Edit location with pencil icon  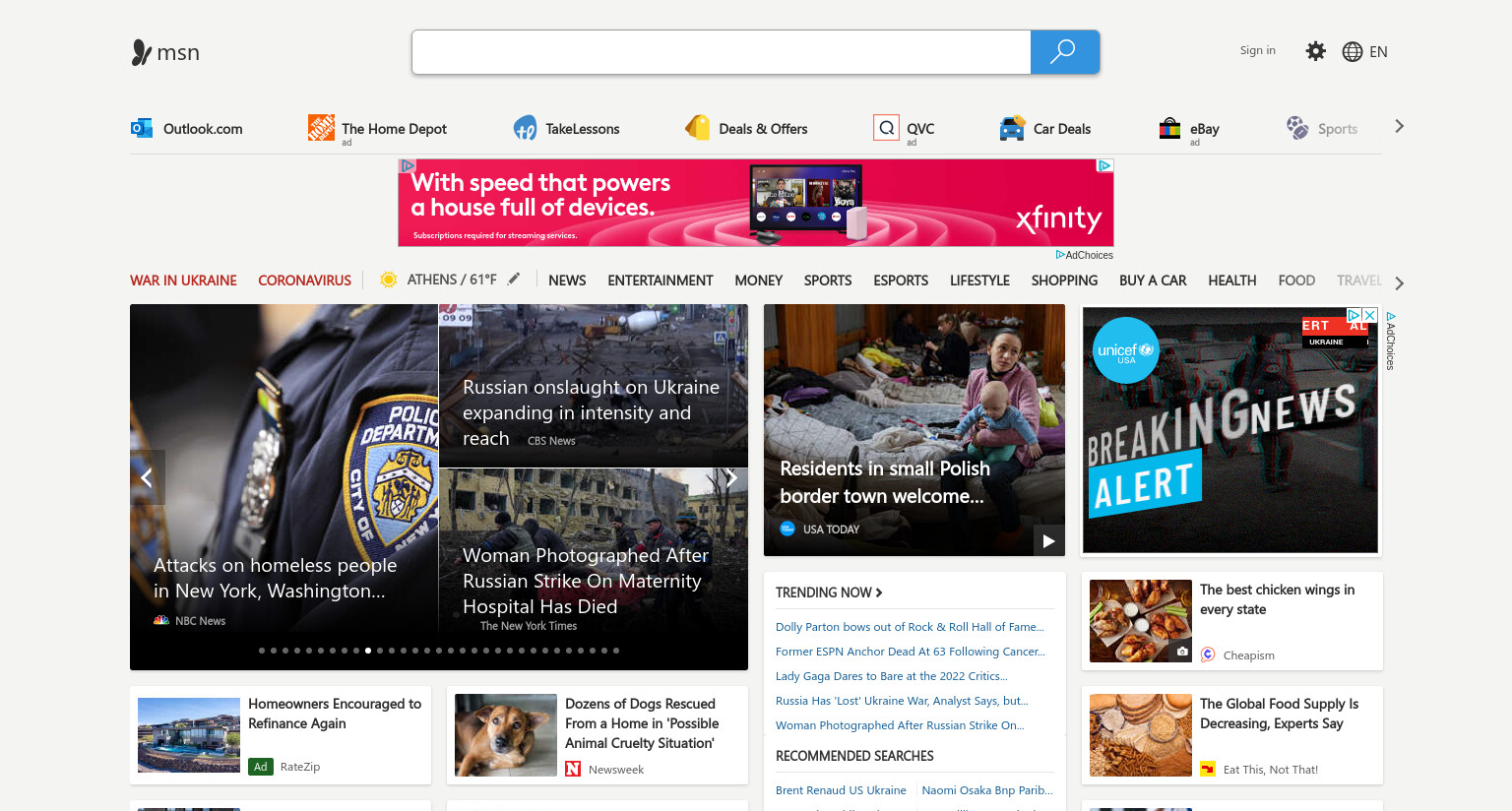click(514, 280)
